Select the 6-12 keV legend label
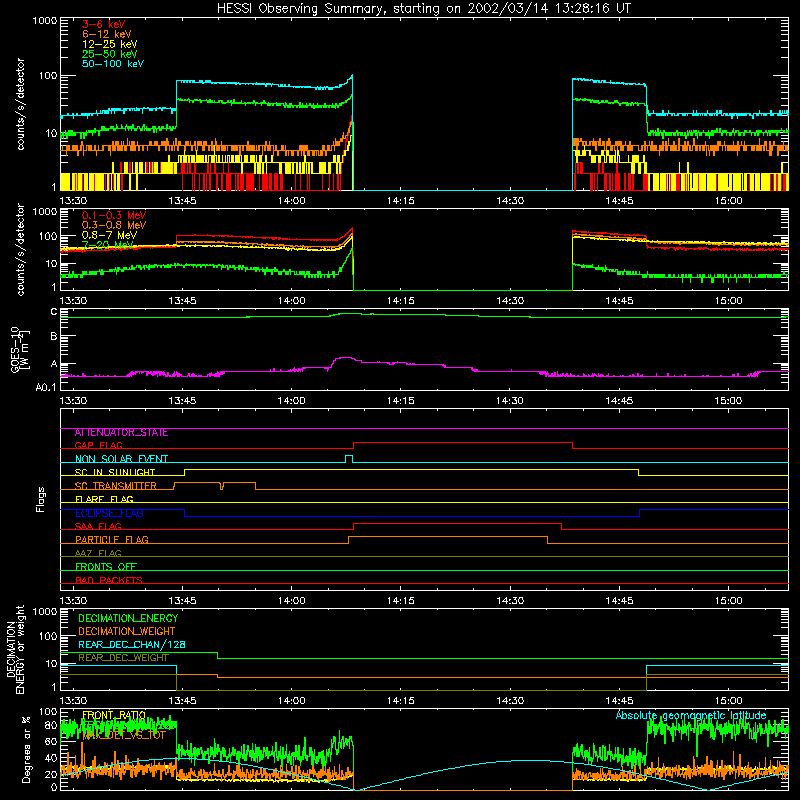800x800 pixels. coord(106,34)
